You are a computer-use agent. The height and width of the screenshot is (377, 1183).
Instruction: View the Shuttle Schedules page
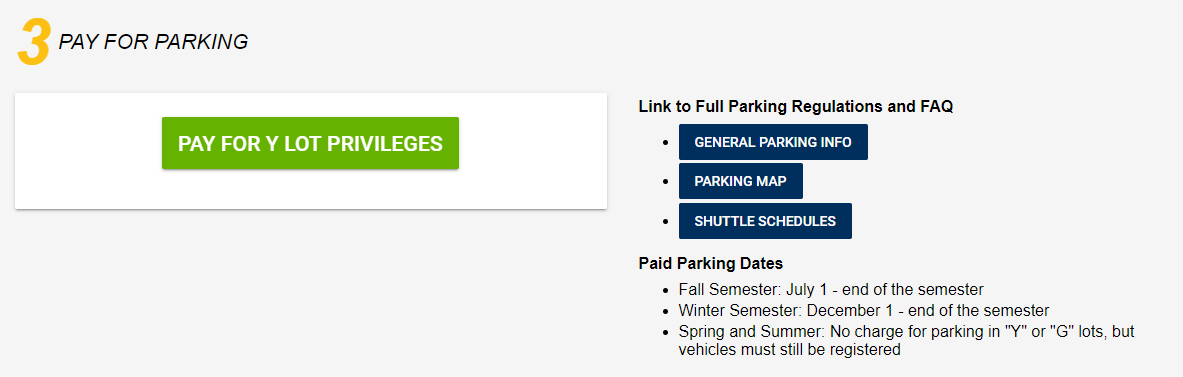click(765, 221)
